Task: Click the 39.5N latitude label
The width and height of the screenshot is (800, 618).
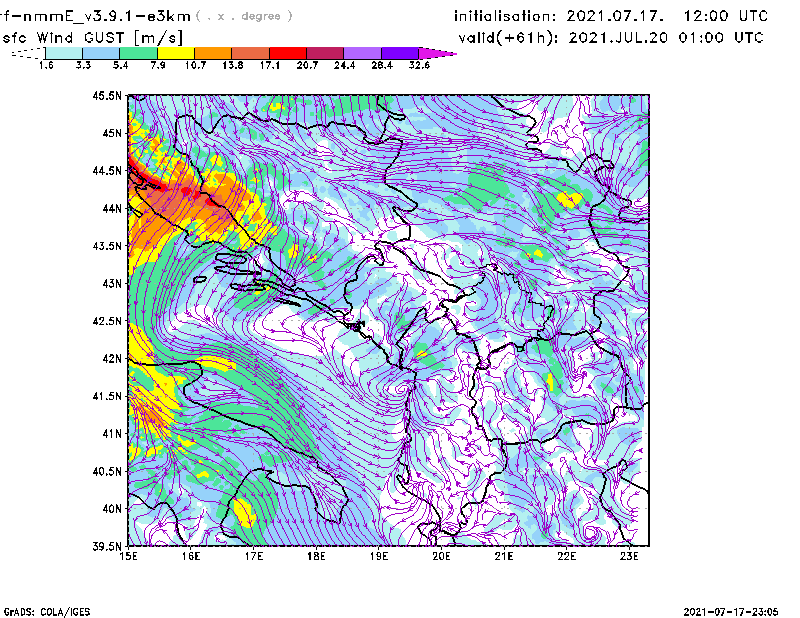Action: pyautogui.click(x=107, y=547)
